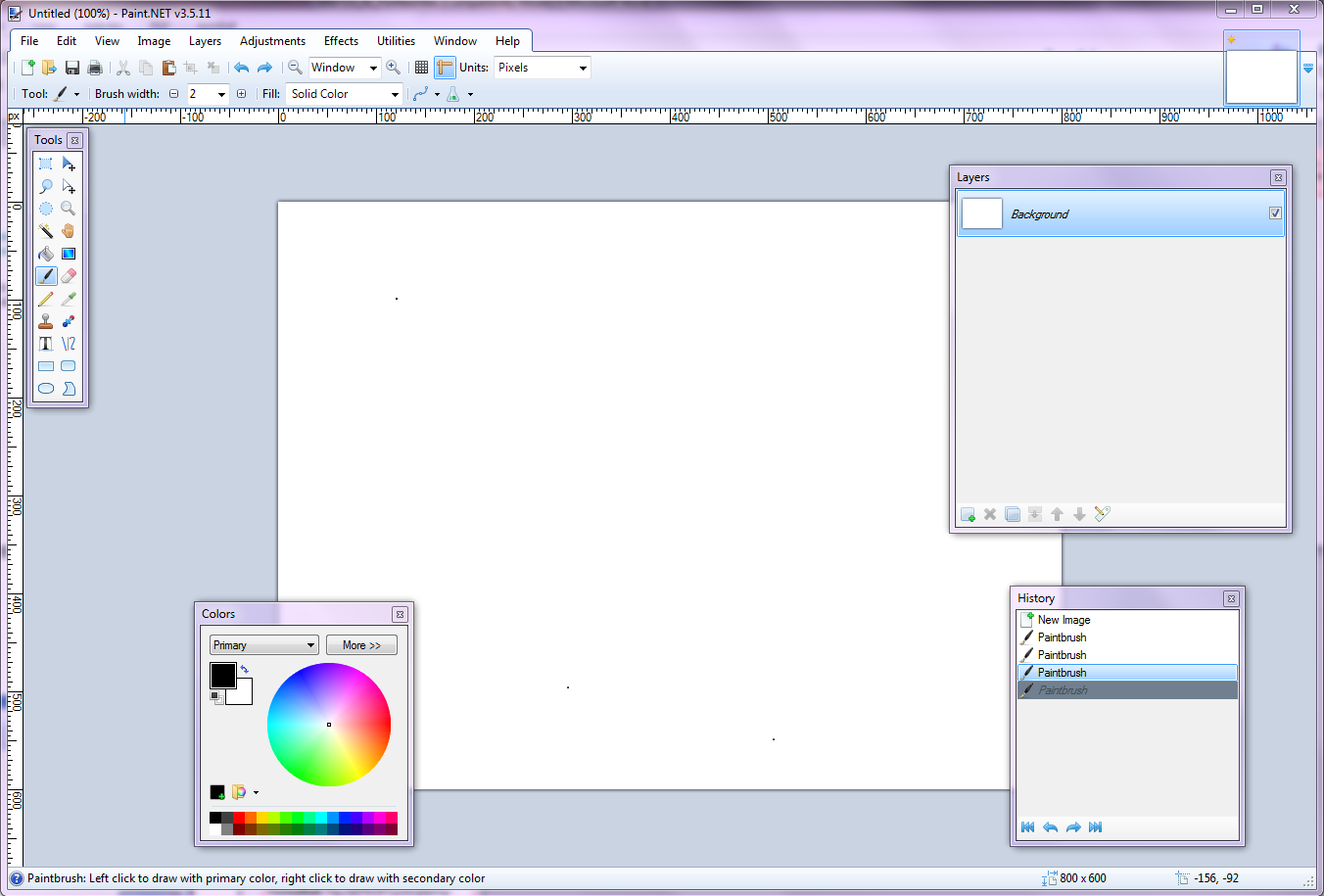Viewport: 1324px width, 896px height.
Task: Select the Move Selection tool
Action: pyautogui.click(x=69, y=186)
